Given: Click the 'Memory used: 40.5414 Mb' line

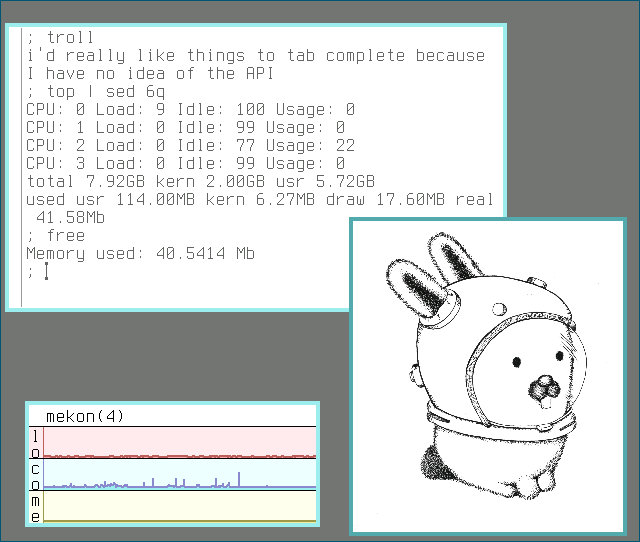Looking at the screenshot, I should pos(140,254).
